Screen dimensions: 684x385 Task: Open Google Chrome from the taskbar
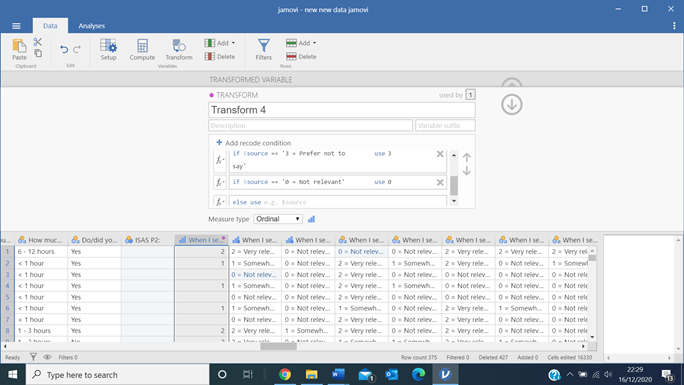[x=285, y=375]
